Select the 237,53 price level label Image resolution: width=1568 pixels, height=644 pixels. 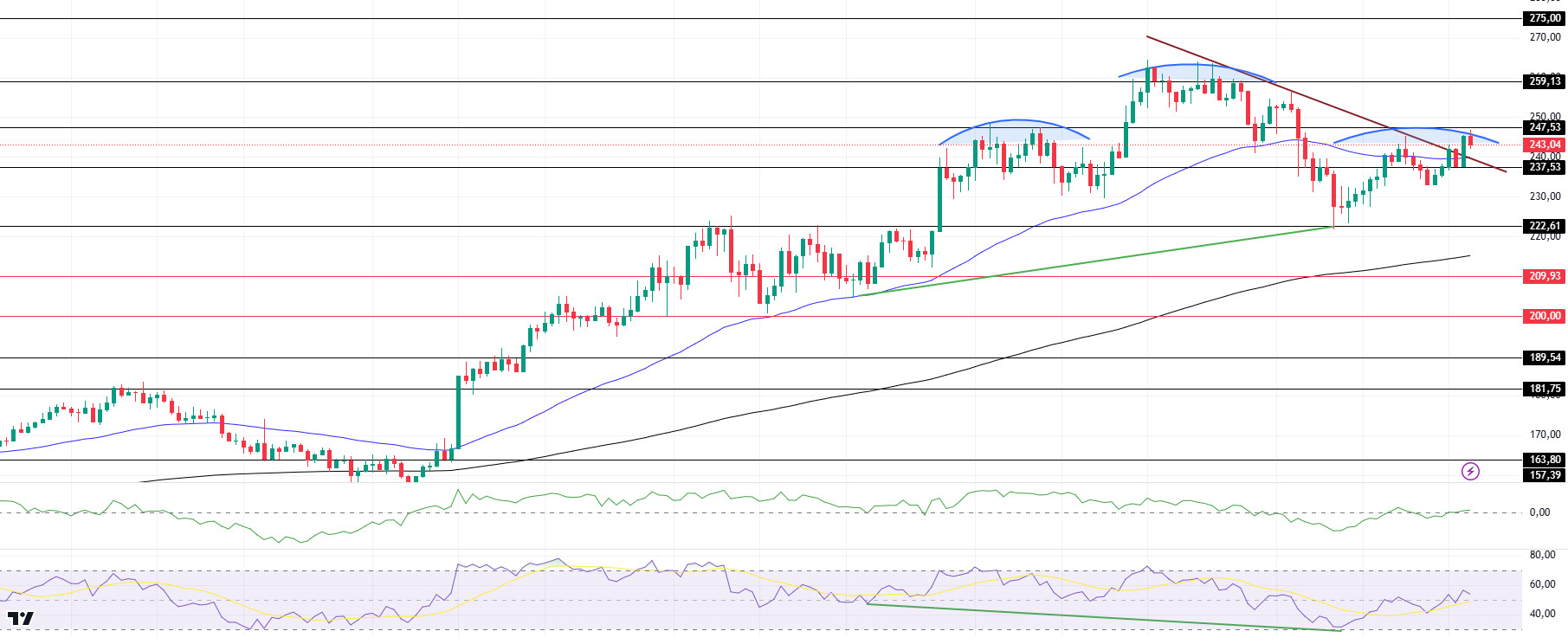point(1545,167)
